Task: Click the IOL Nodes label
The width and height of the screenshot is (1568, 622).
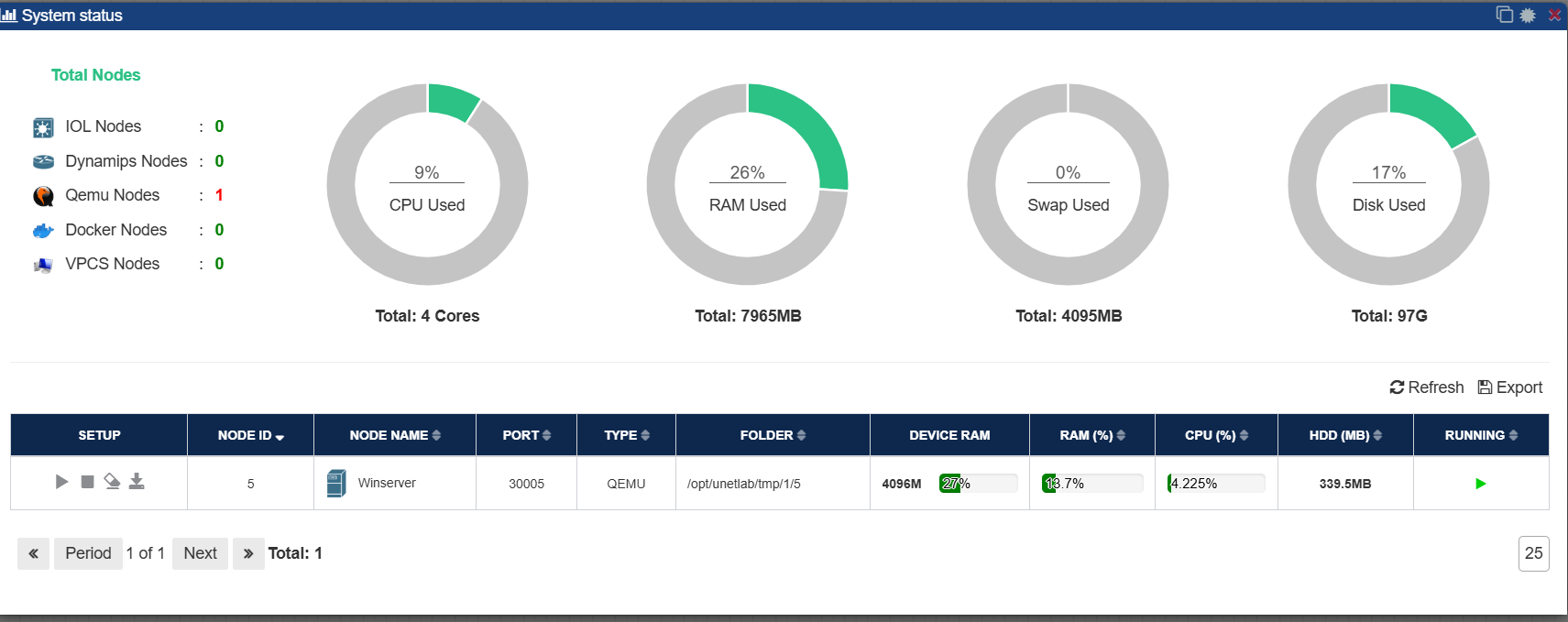Action: click(x=104, y=126)
